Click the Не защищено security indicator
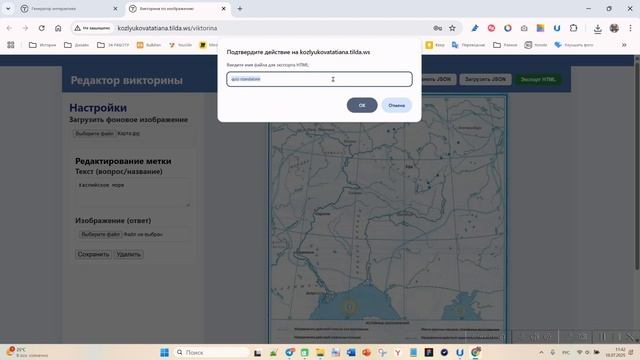The height and width of the screenshot is (360, 640). [93, 28]
